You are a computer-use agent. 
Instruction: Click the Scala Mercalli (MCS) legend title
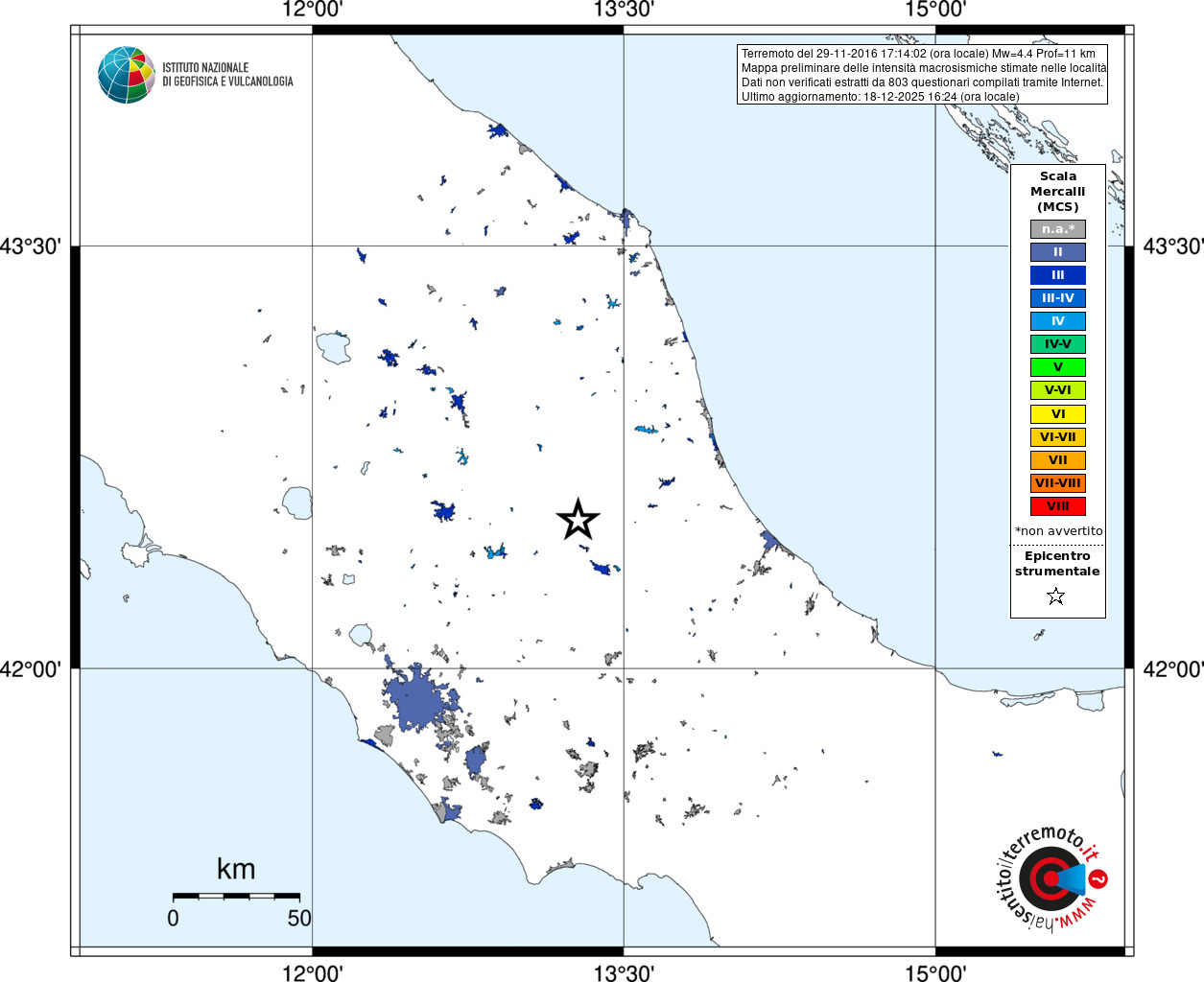[x=1058, y=192]
